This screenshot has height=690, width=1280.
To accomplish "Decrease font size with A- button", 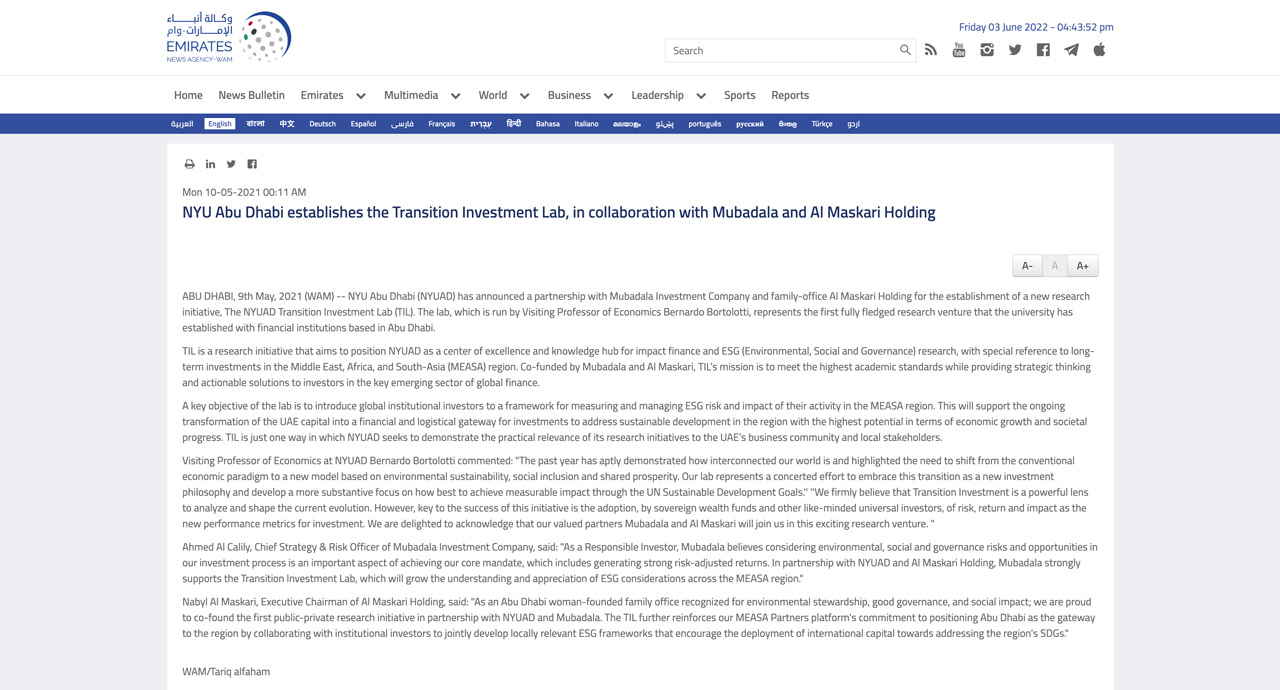I will (x=1027, y=266).
